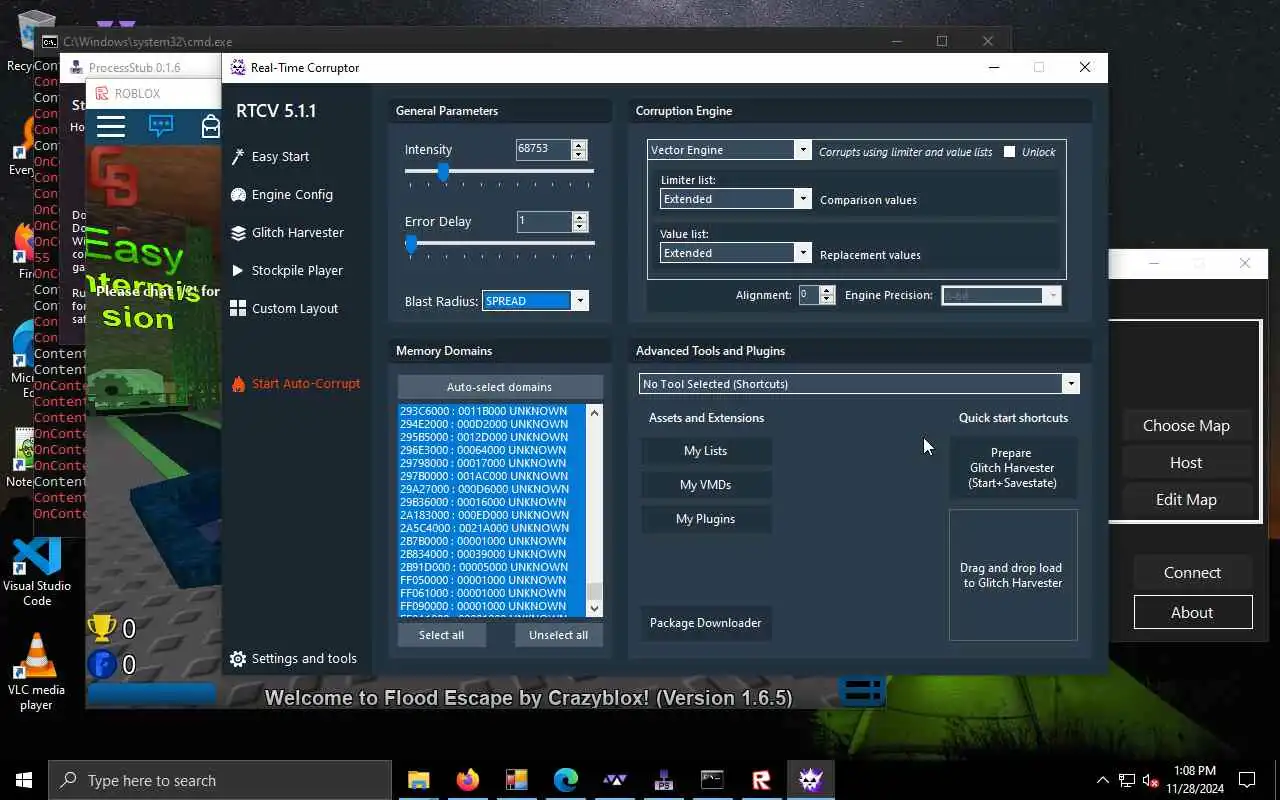Screen dimensions: 1280x800
Task: Click the Error Delay slider handle
Action: tap(411, 244)
